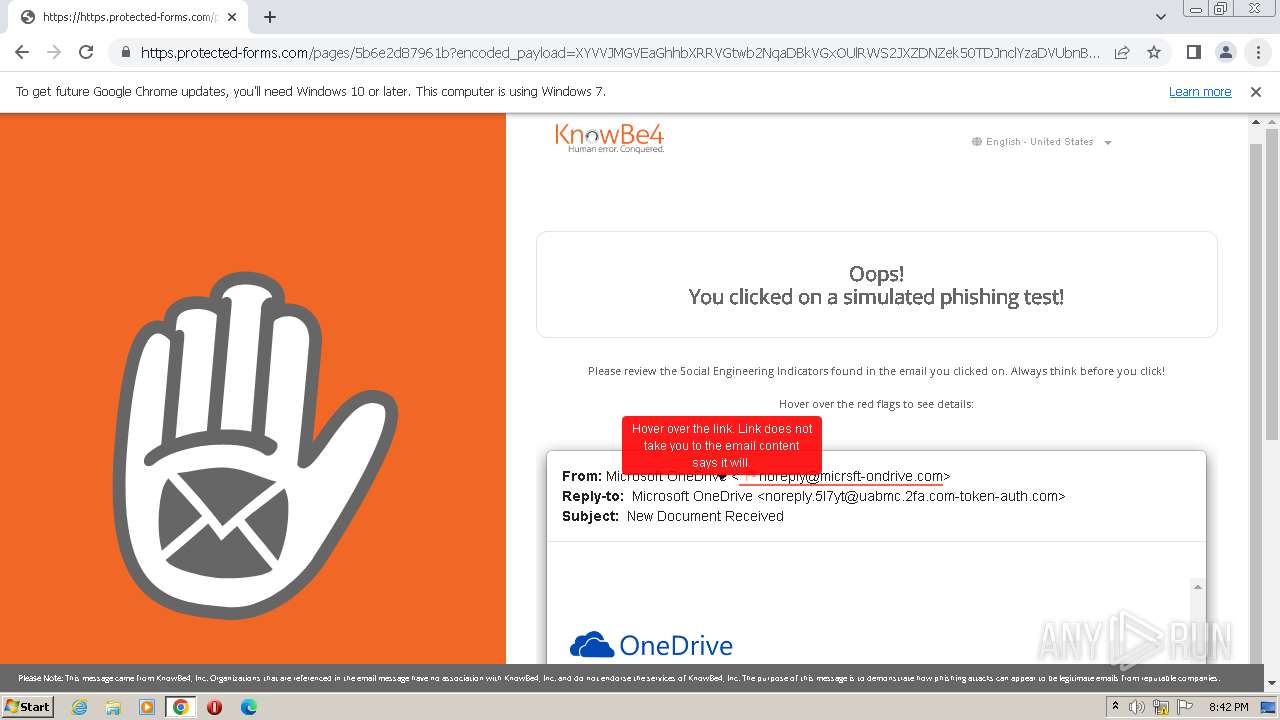The image size is (1280, 720).
Task: Launch Opera from the taskbar
Action: [x=215, y=707]
